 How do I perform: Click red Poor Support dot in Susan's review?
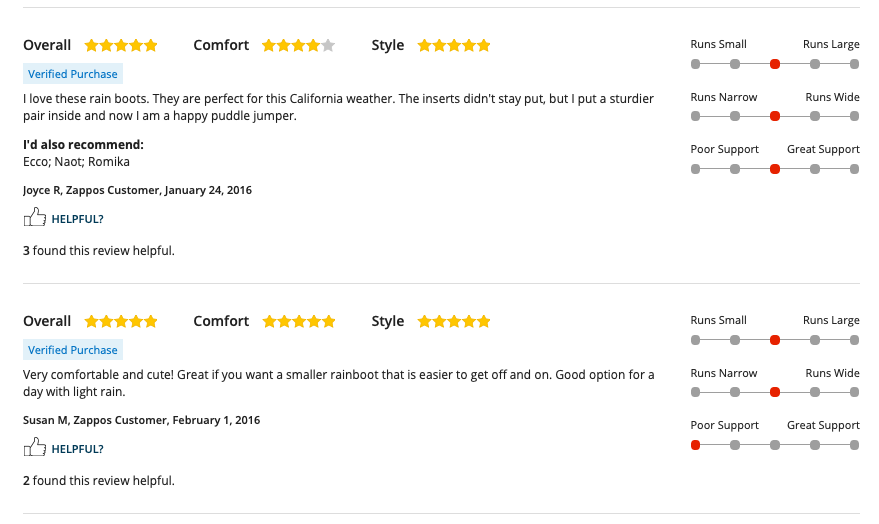[696, 445]
